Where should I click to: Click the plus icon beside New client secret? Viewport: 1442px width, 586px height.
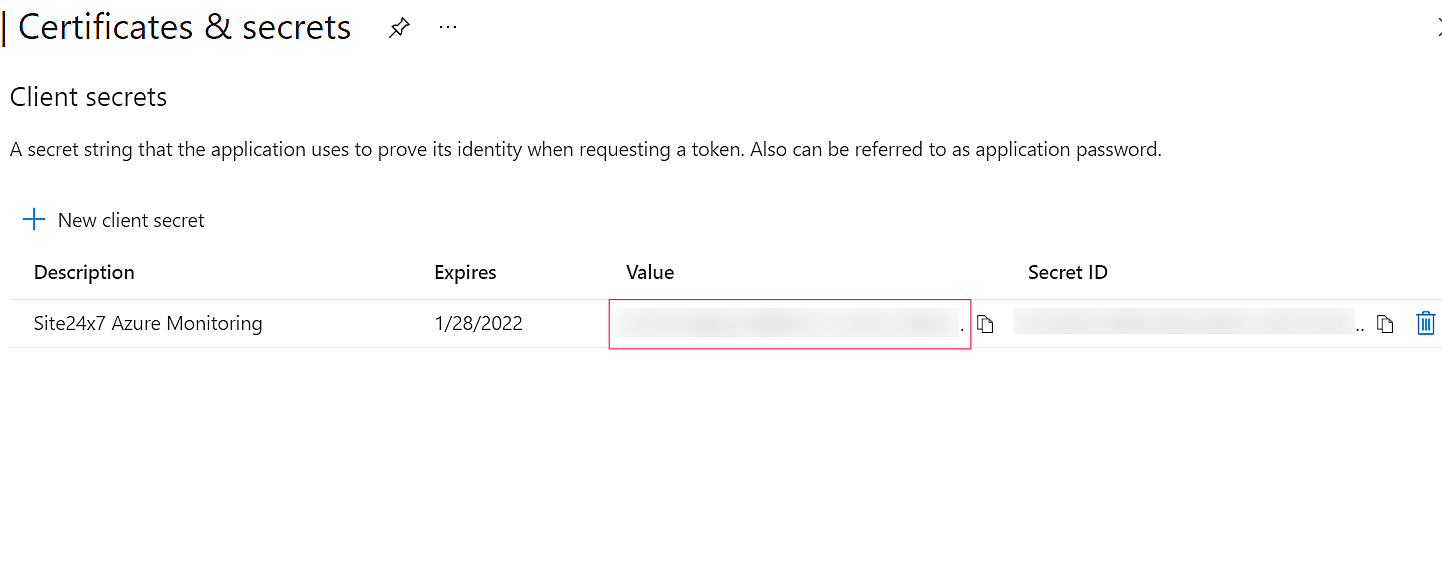[34, 219]
